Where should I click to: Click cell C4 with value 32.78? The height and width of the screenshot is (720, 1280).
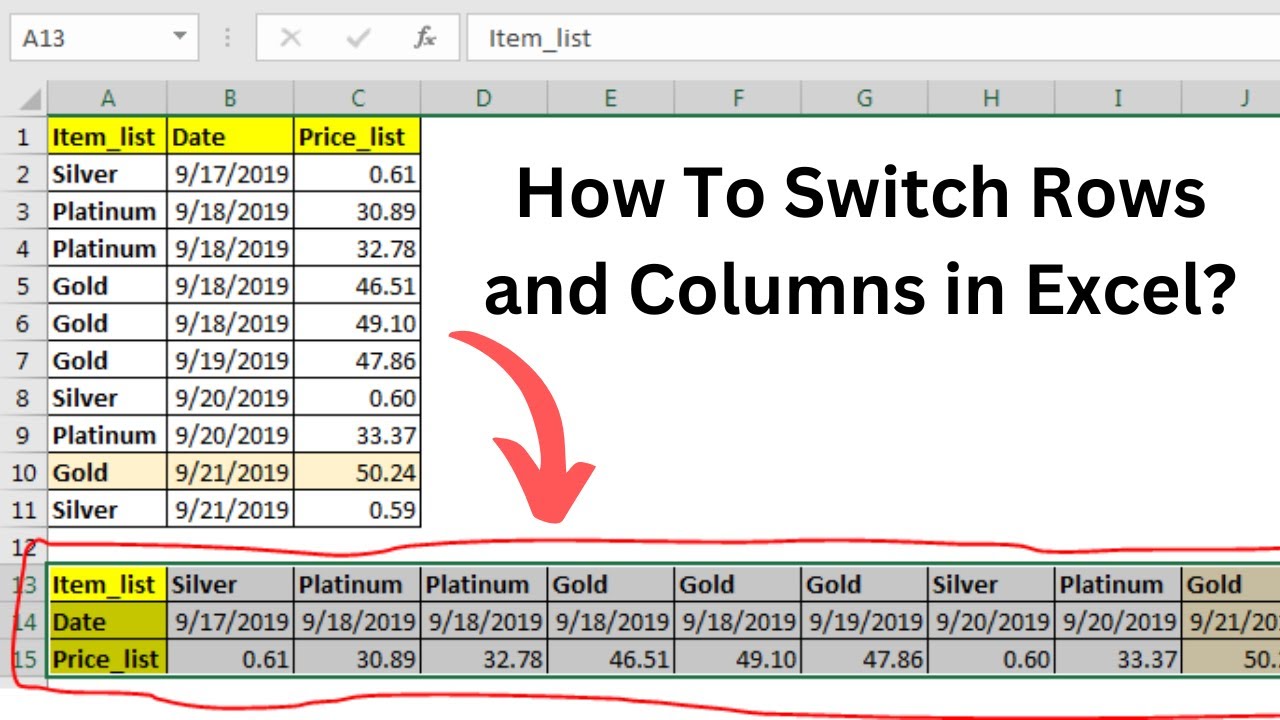click(x=357, y=249)
